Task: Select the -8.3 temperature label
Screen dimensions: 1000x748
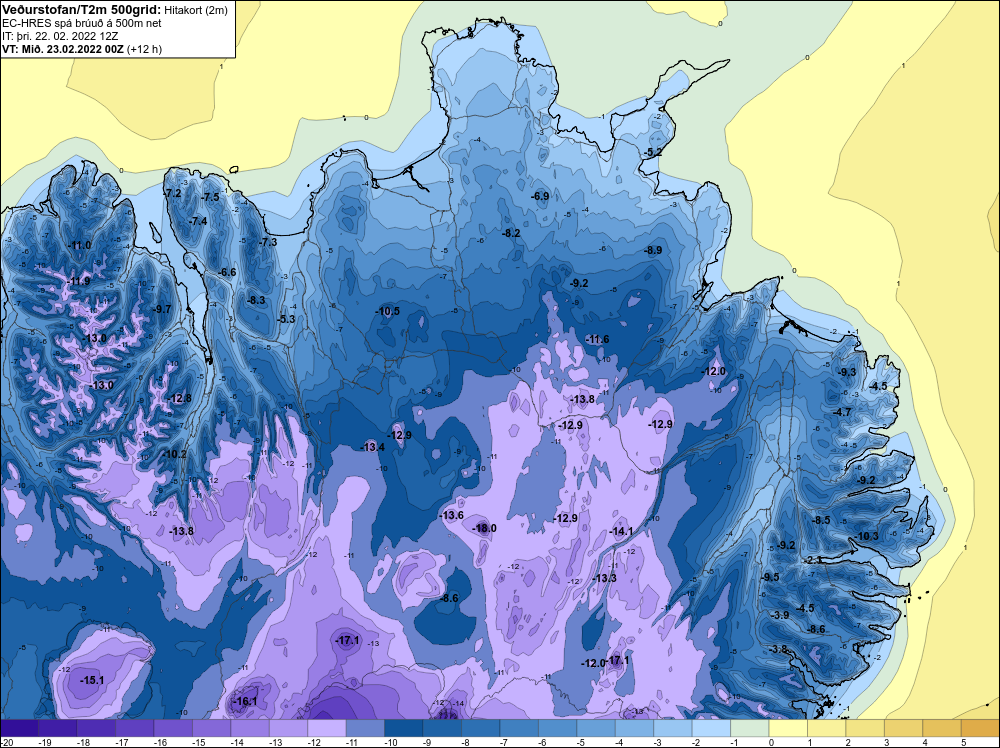Action: point(256,300)
